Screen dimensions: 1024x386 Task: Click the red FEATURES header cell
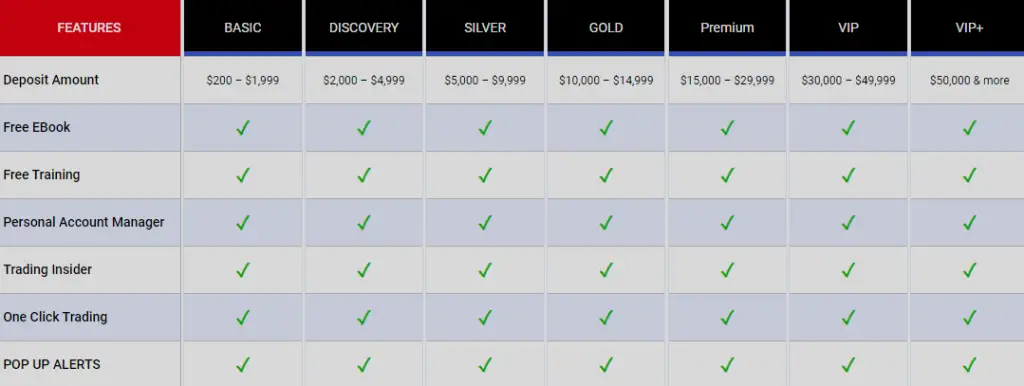click(89, 27)
